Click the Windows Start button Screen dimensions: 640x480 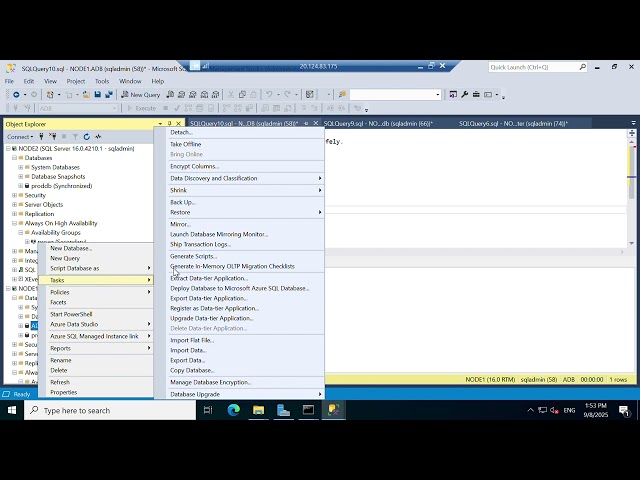tap(12, 410)
